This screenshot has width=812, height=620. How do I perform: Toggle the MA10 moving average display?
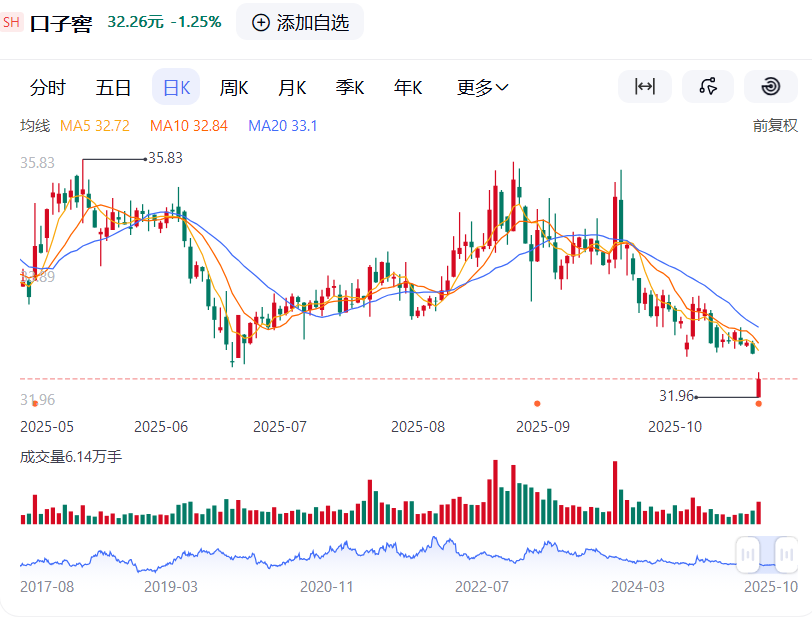(x=189, y=125)
